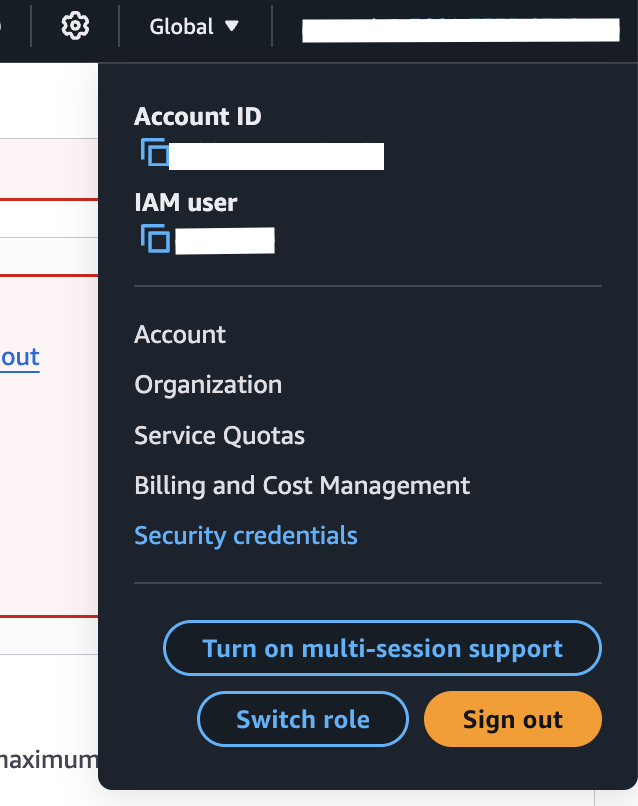Click the partially visible "out" link
The image size is (638, 806).
coord(20,358)
